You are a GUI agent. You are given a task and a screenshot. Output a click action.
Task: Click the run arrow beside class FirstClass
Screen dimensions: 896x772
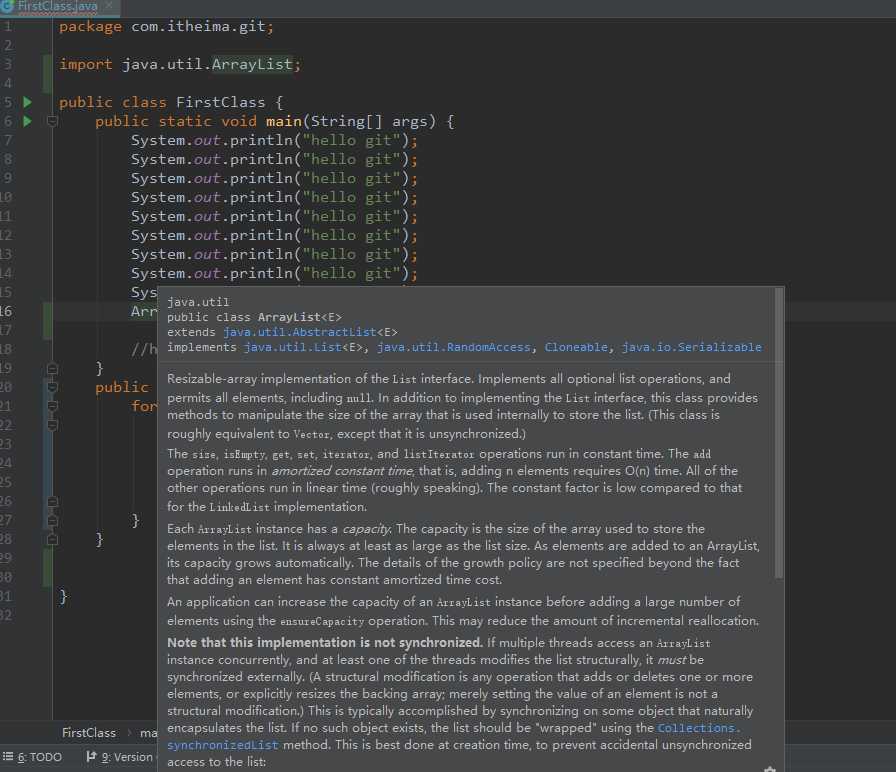pos(27,102)
